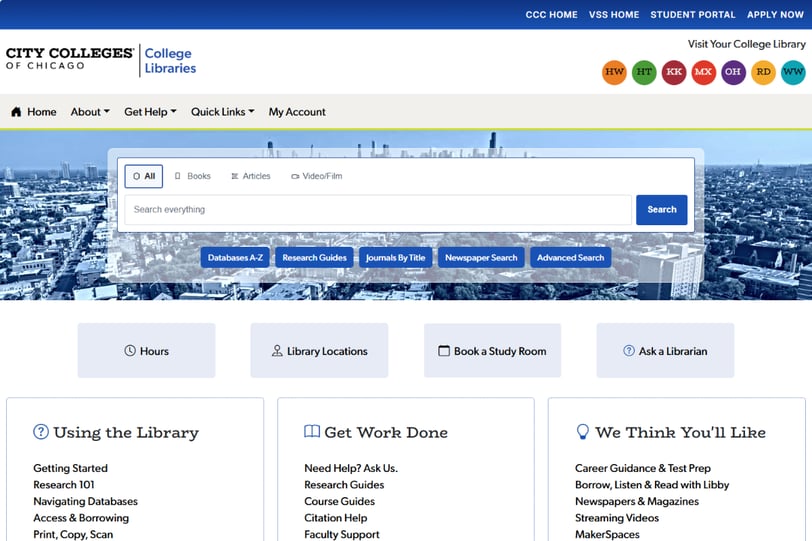
Task: Open the Navigating Databases link
Action: (85, 502)
